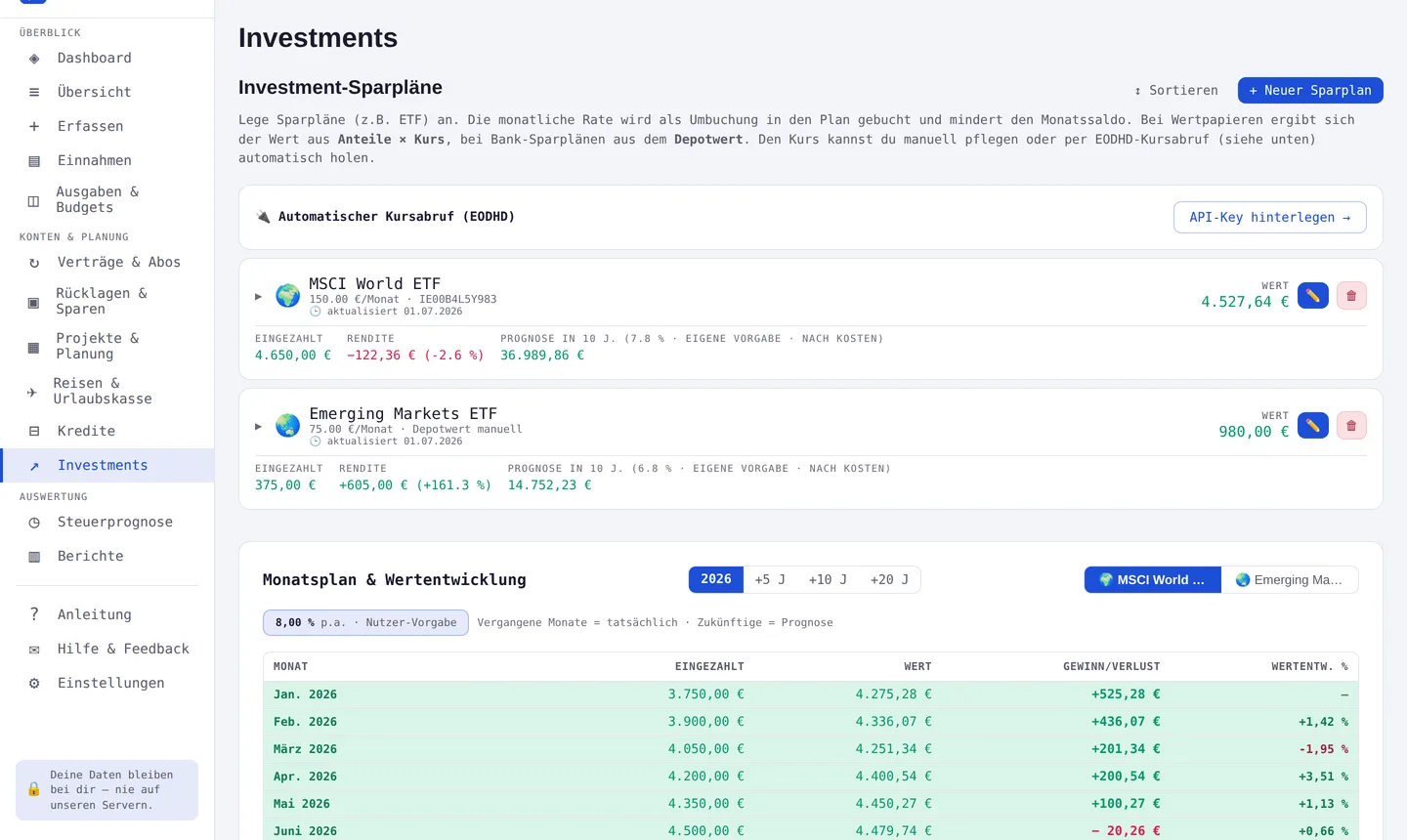The height and width of the screenshot is (840, 1407).
Task: Click the 14.752,23 € forecast value
Action: click(549, 485)
